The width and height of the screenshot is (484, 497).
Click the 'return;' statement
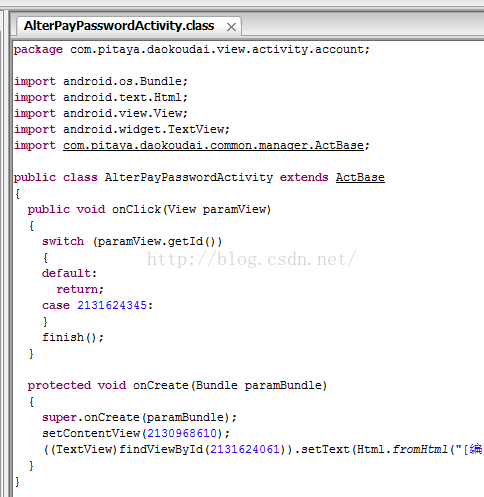pos(80,289)
